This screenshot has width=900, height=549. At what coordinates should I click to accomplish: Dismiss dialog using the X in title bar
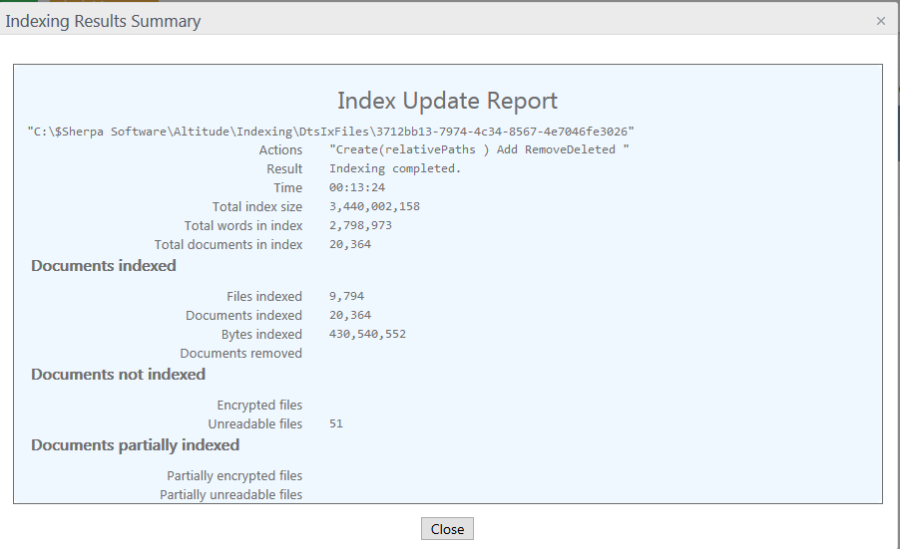pyautogui.click(x=880, y=21)
